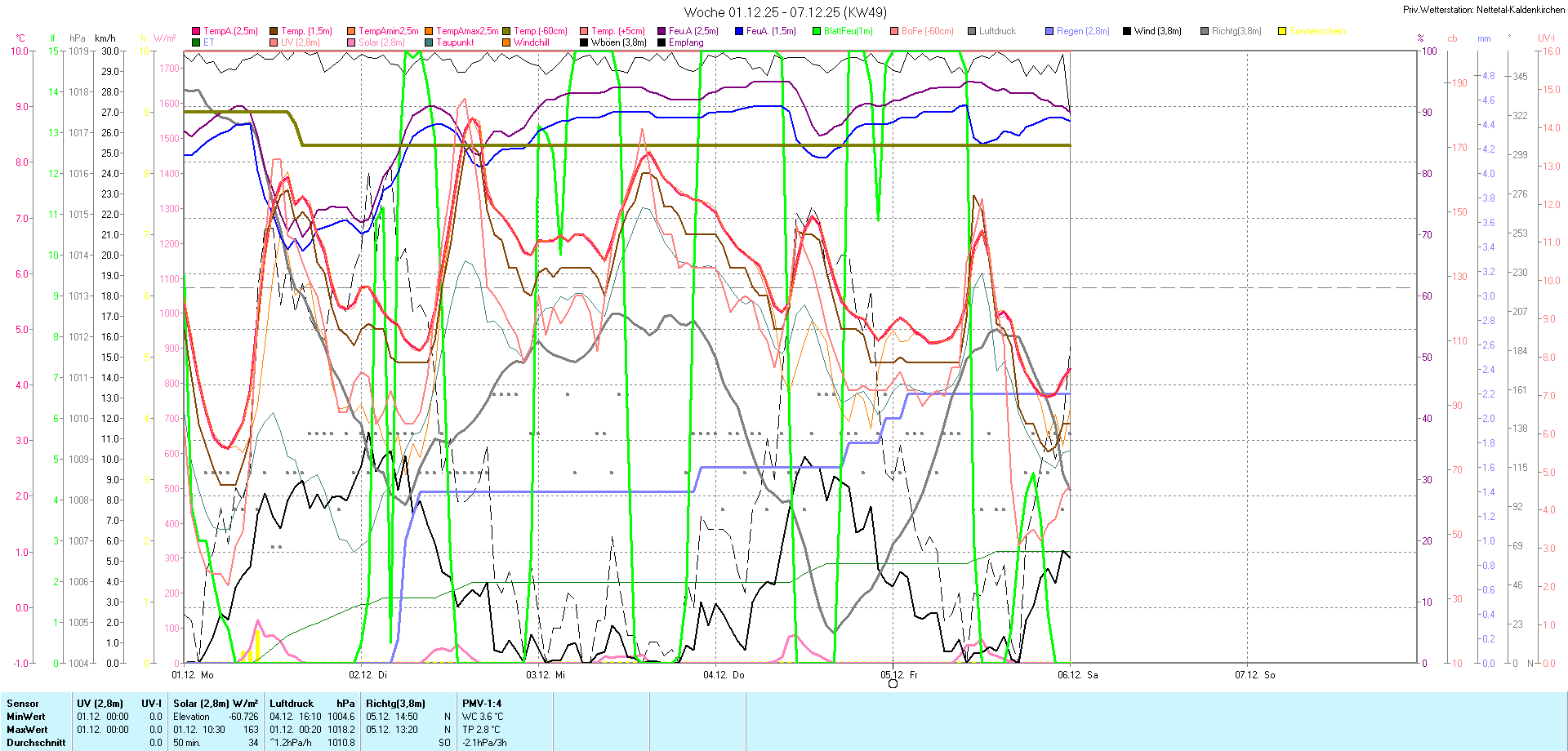Viewport: 1568px width, 751px height.
Task: Click the Luftdruck hPa statistics column header
Action: (x=312, y=704)
